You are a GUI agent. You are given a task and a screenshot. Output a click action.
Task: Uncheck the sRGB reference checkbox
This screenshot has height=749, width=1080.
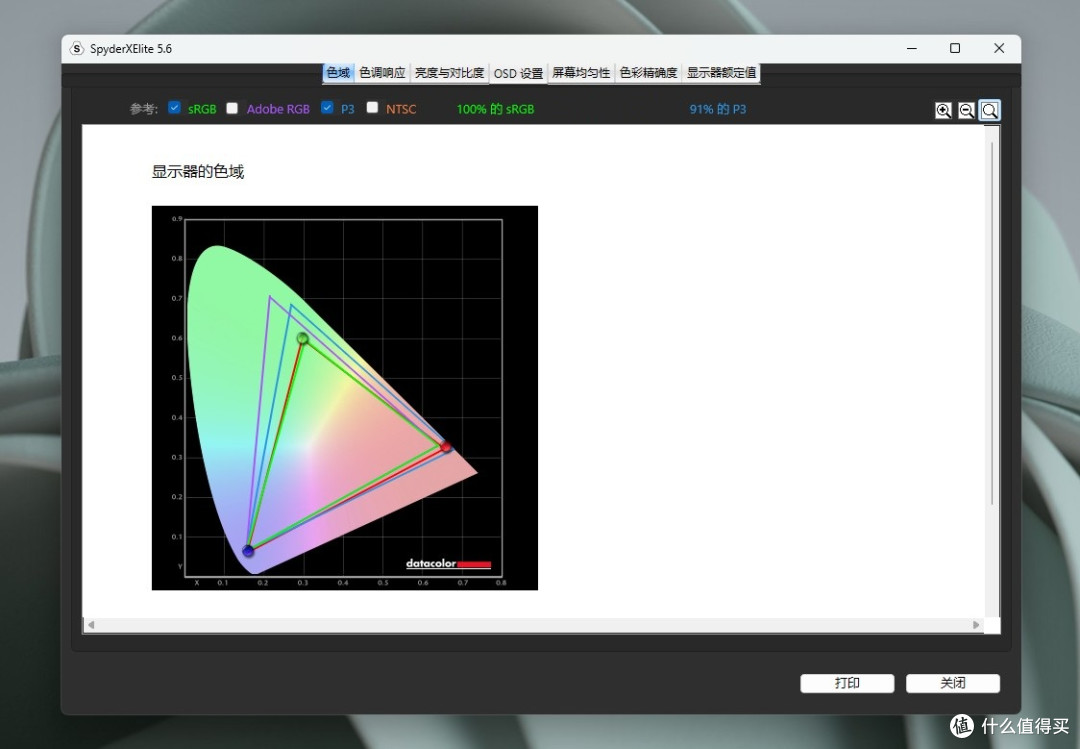click(174, 107)
